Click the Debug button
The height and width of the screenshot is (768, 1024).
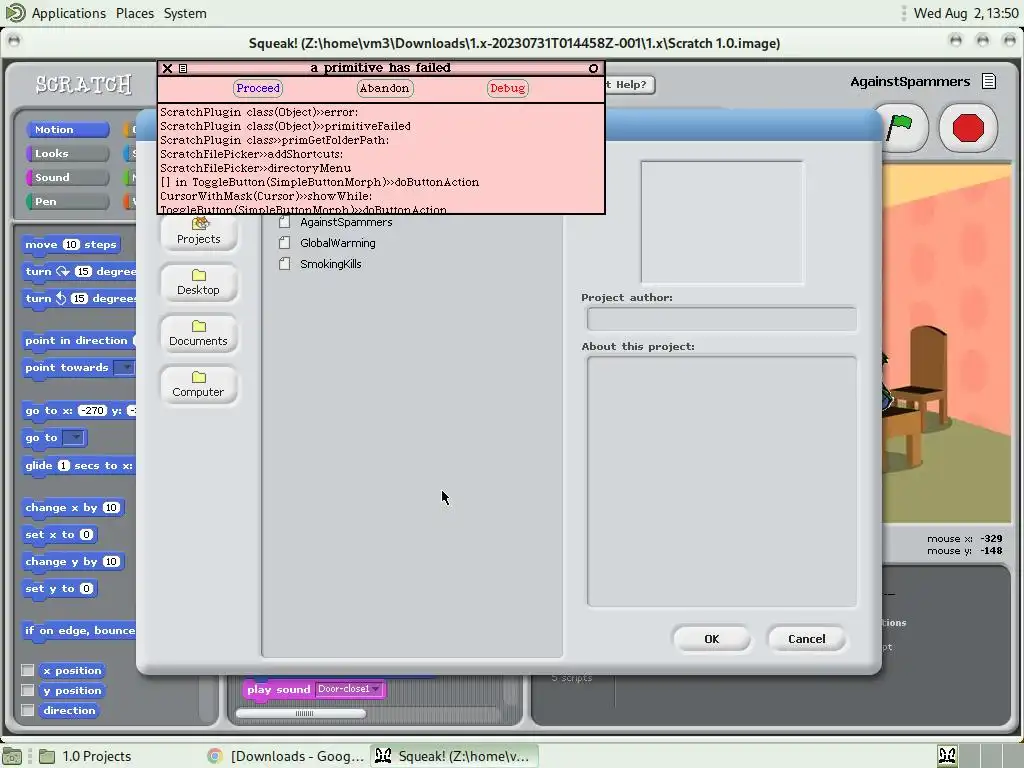tap(507, 88)
